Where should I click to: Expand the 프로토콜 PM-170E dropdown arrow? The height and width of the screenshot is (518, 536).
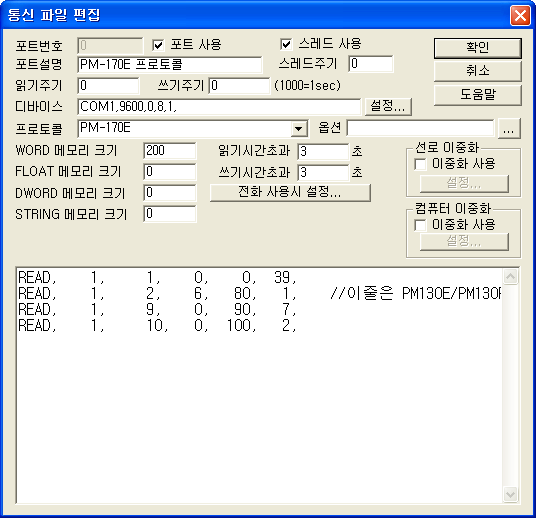pyautogui.click(x=298, y=129)
